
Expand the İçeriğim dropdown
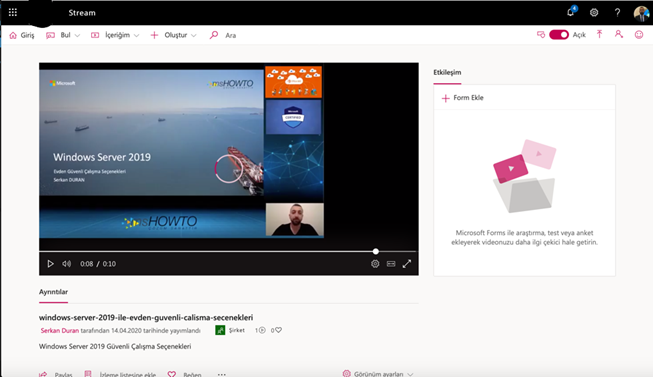point(115,35)
